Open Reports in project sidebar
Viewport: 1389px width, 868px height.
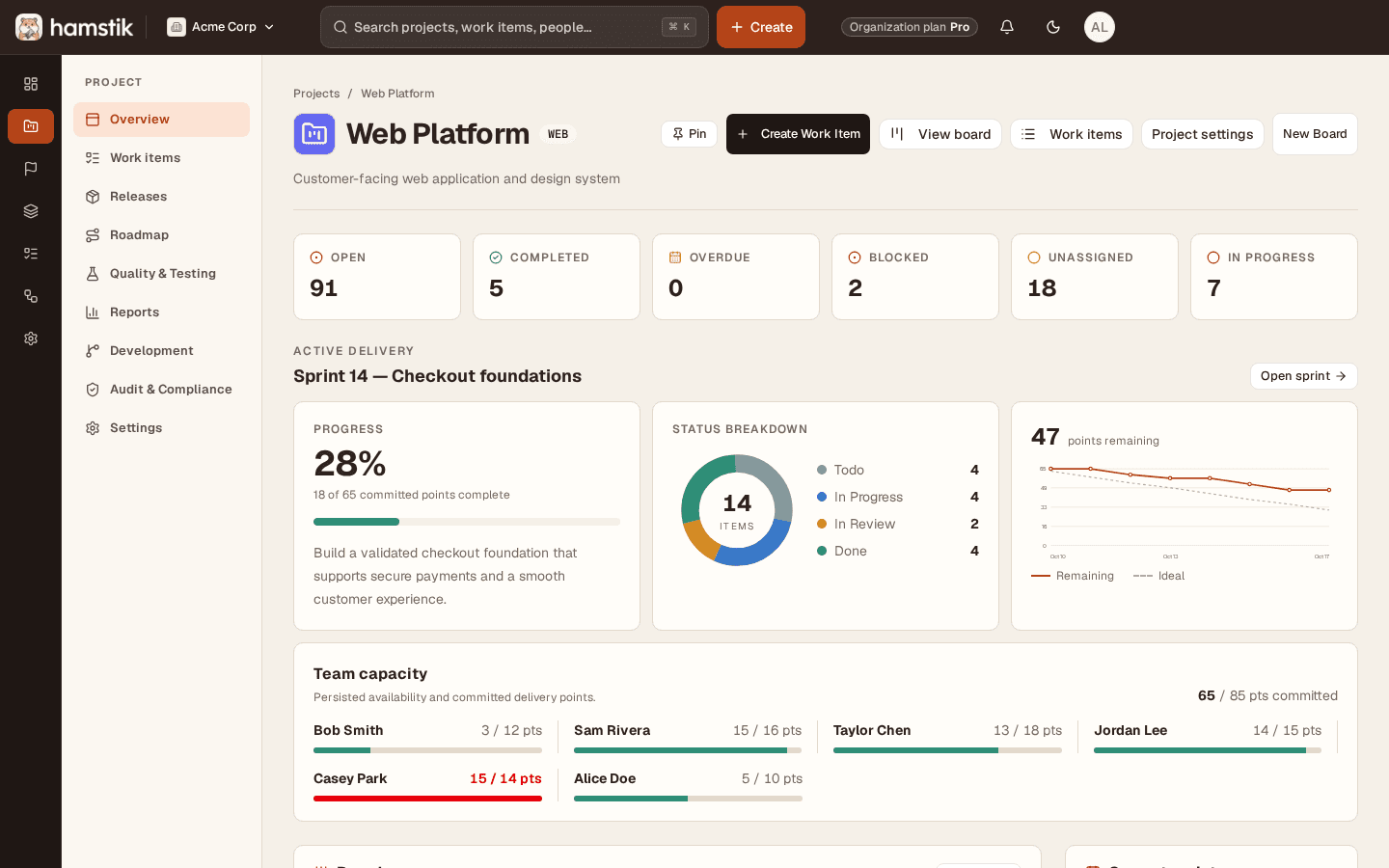click(161, 312)
